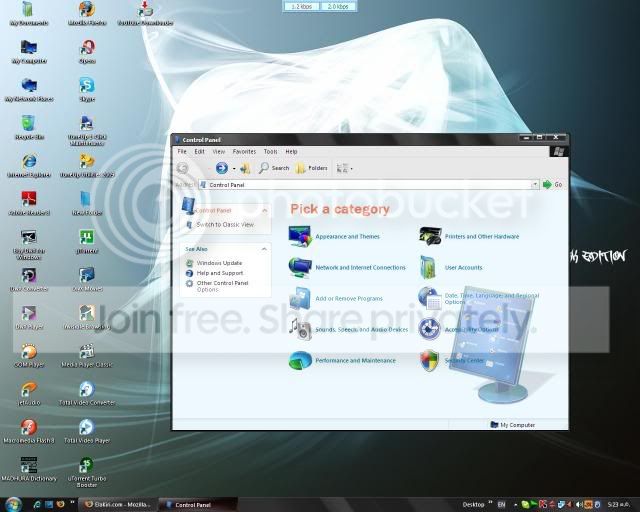This screenshot has height=512, width=640.
Task: Open Other Control Panel Options link
Action: [x=222, y=286]
